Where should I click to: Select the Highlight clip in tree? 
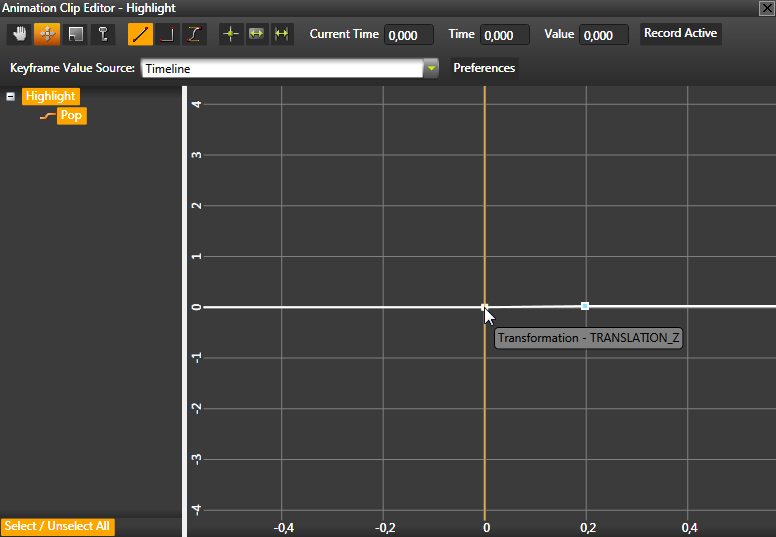point(51,97)
